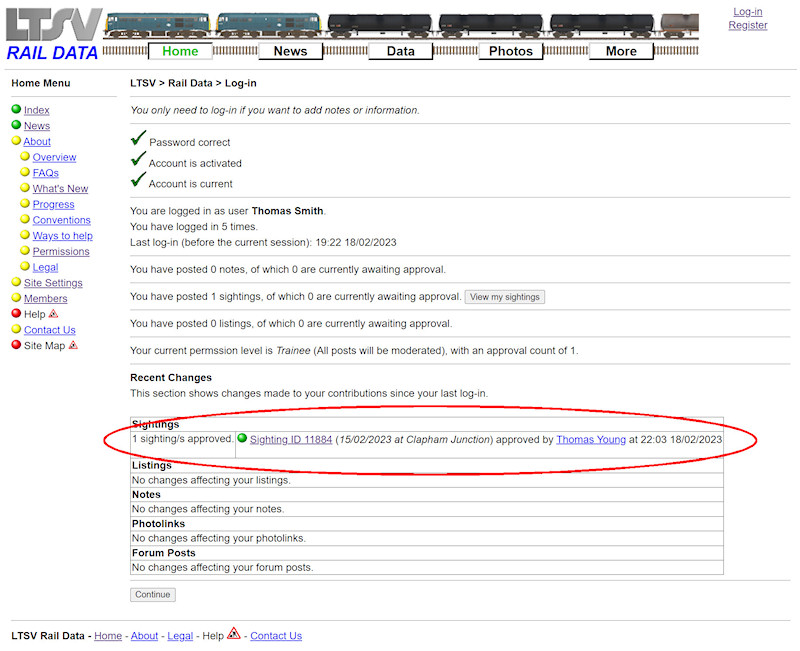800x651 pixels.
Task: Click the red bullet icon next to Contact Us
Action: tap(15, 330)
